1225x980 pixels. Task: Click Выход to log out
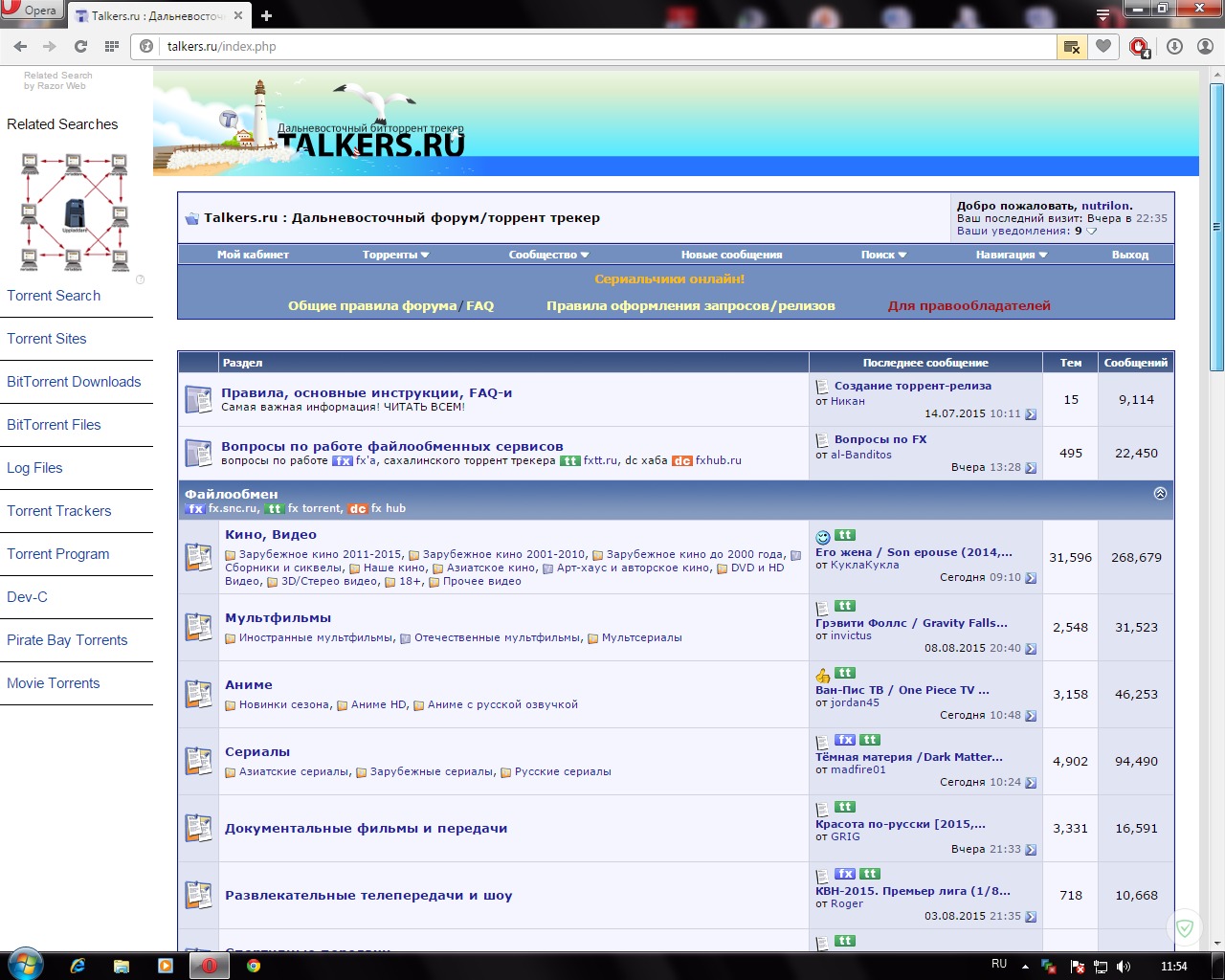(1129, 255)
